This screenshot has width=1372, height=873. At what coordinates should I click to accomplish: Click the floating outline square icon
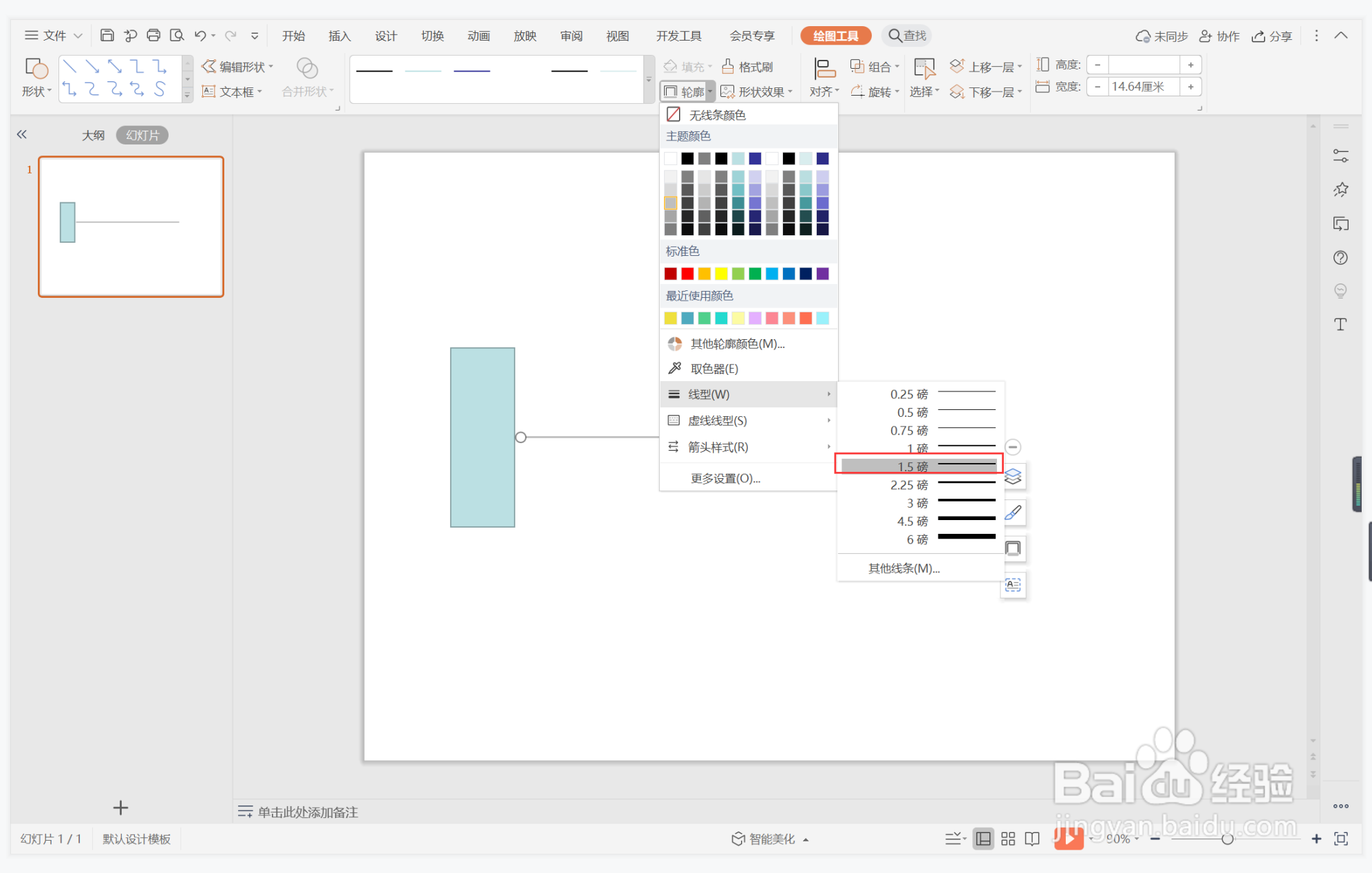click(x=1013, y=548)
